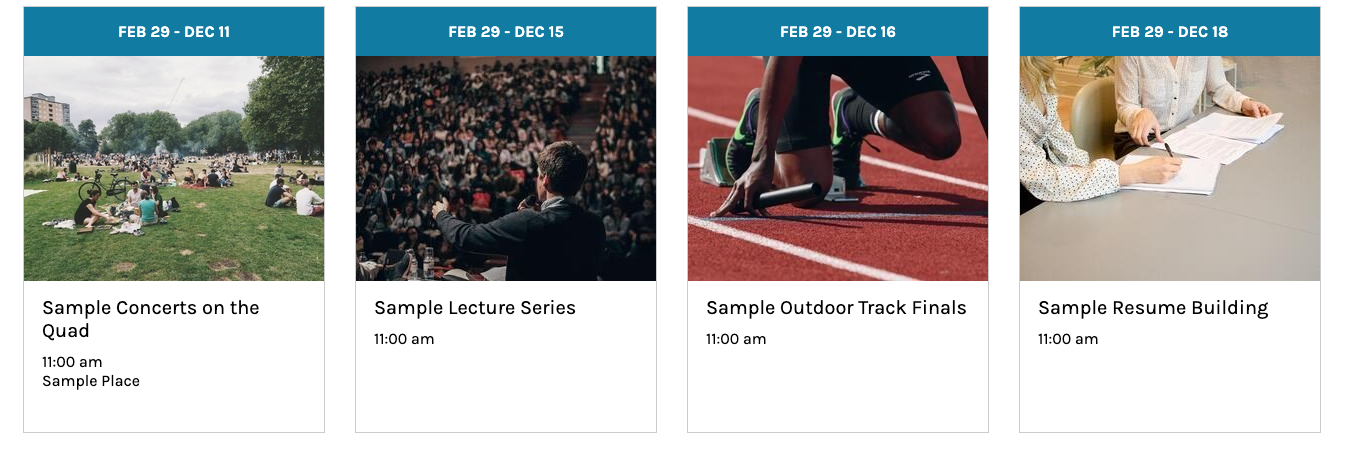The width and height of the screenshot is (1364, 463).
Task: Select the Sample Resume Building title link
Action: click(1153, 308)
